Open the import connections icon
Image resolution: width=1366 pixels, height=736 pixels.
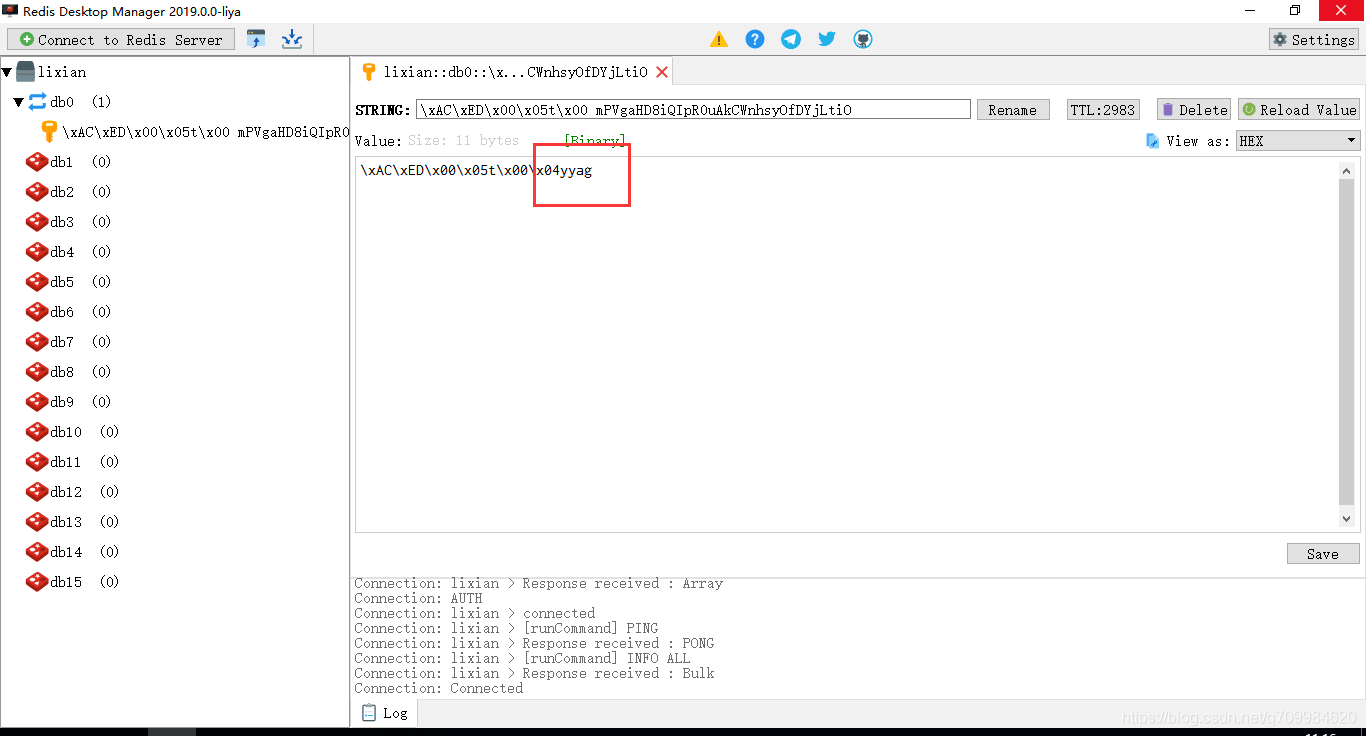pyautogui.click(x=256, y=39)
